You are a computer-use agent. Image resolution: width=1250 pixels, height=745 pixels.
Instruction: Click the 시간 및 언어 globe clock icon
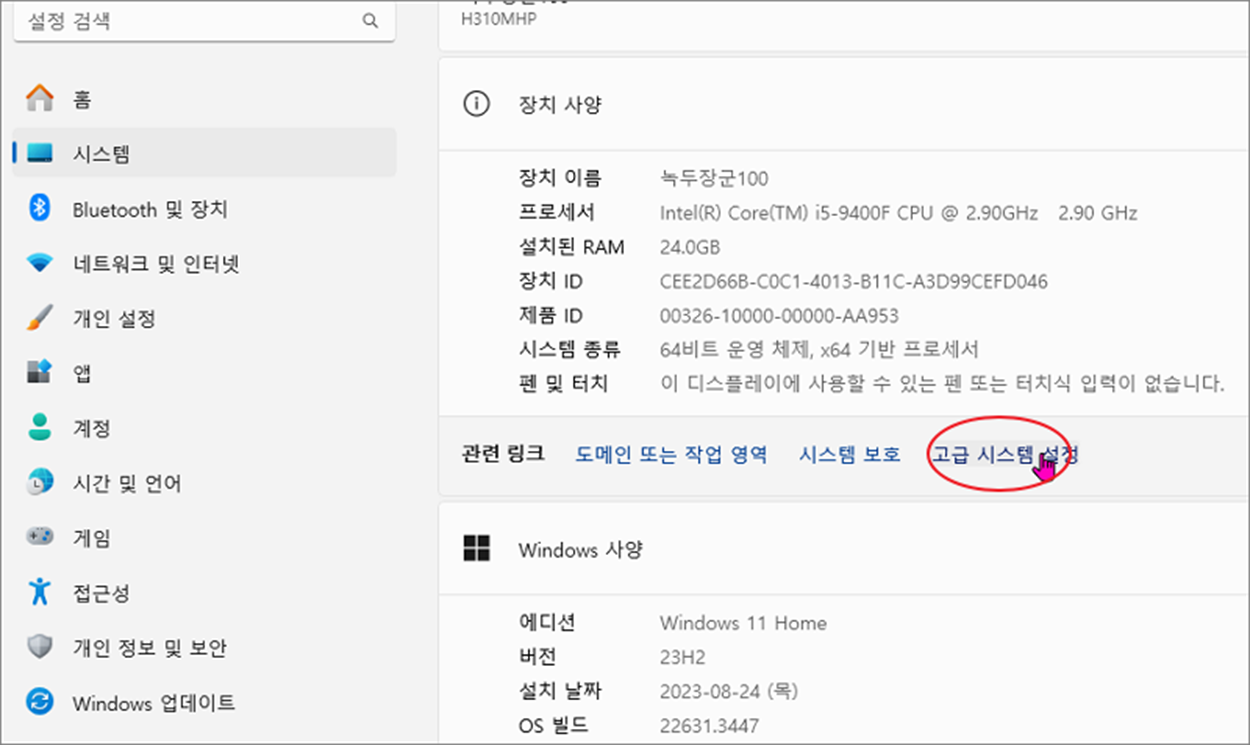click(40, 483)
